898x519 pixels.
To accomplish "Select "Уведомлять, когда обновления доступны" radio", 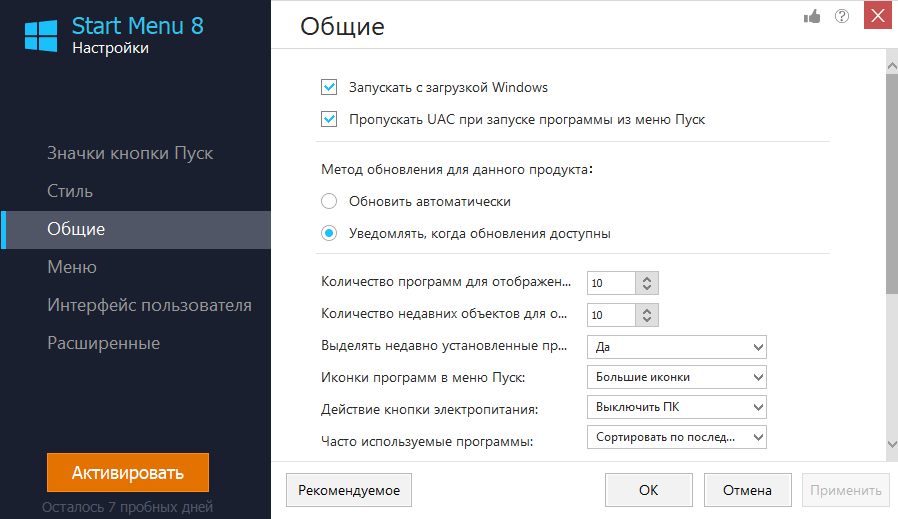I will [x=329, y=233].
